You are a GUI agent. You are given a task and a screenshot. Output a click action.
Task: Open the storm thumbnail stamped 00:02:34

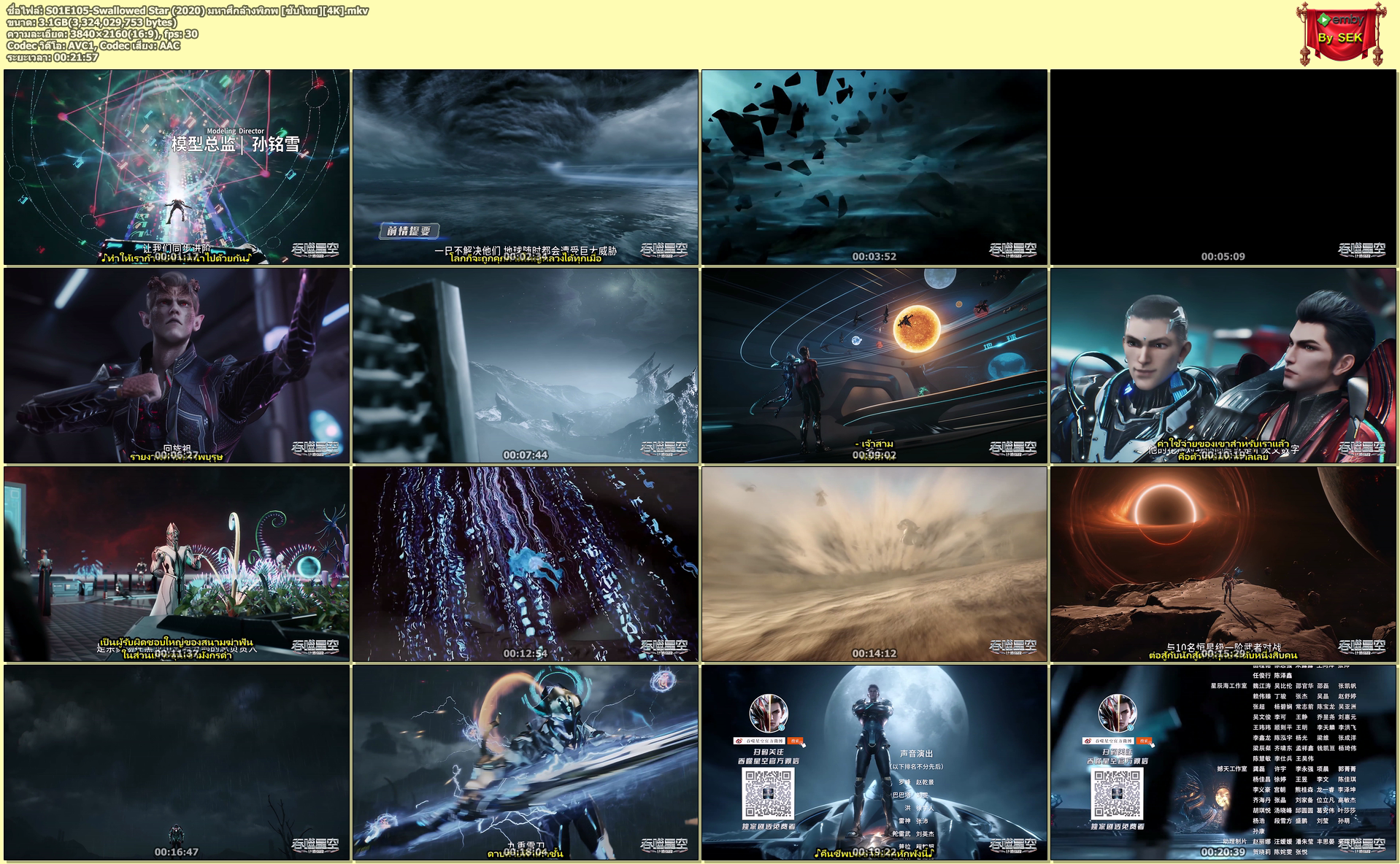coord(526,167)
